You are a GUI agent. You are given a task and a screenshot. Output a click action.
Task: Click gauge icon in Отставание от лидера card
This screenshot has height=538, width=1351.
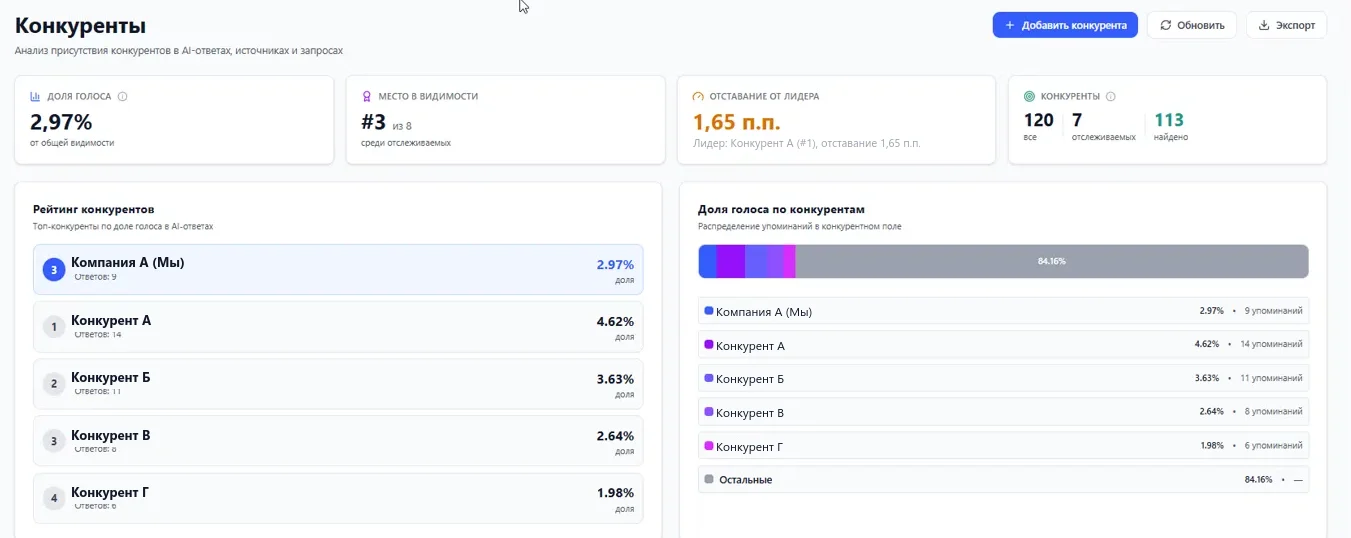(x=699, y=97)
